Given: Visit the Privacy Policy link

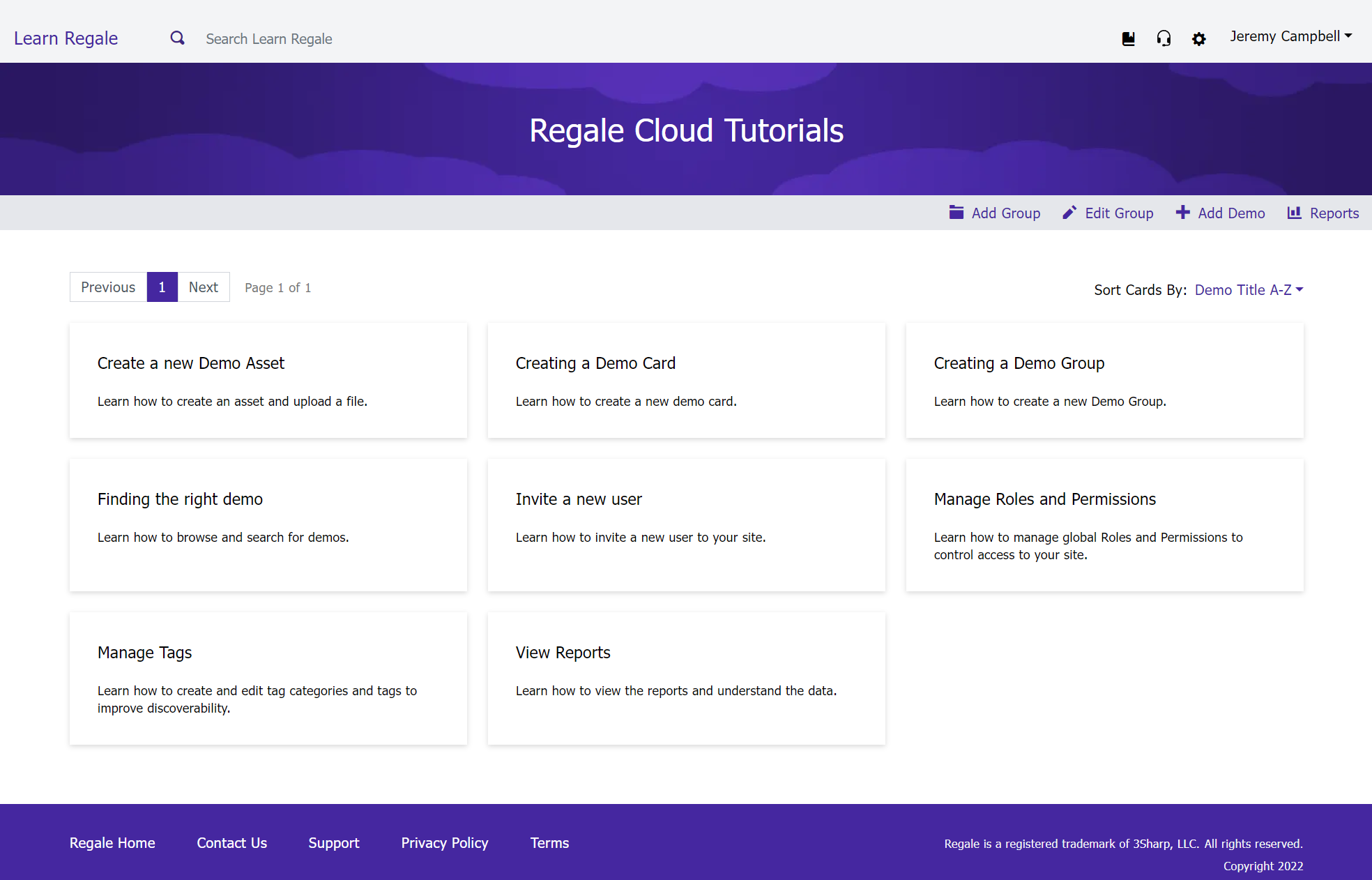Looking at the screenshot, I should tap(444, 842).
